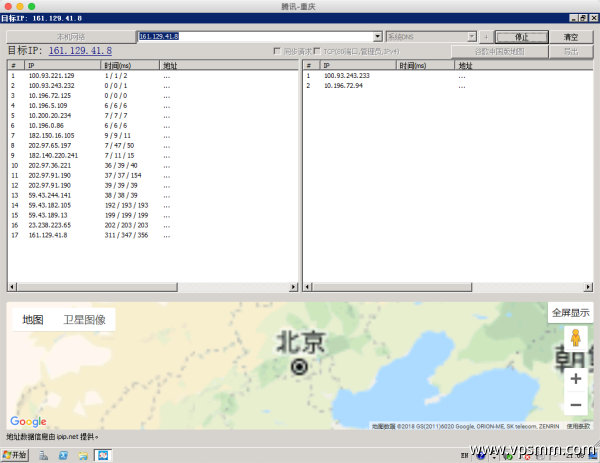
Task: Switch map to 地图 view
Action: tap(33, 320)
